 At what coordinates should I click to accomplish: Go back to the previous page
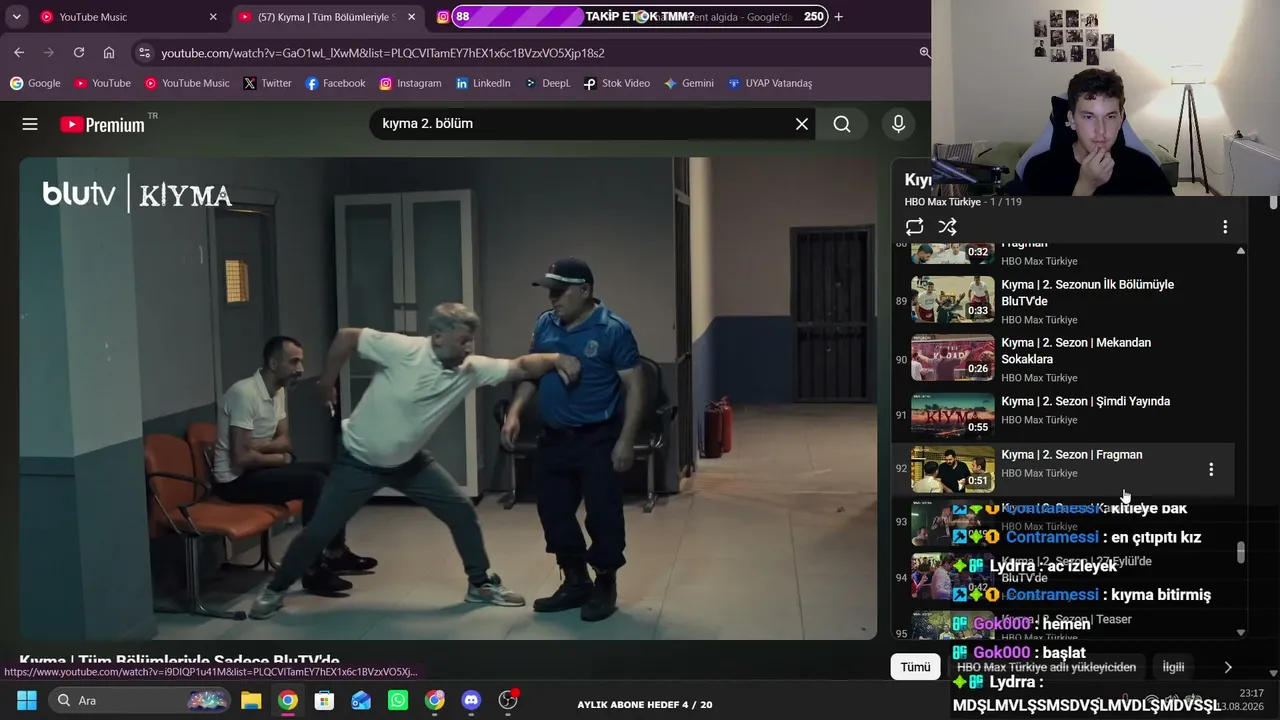click(x=19, y=53)
